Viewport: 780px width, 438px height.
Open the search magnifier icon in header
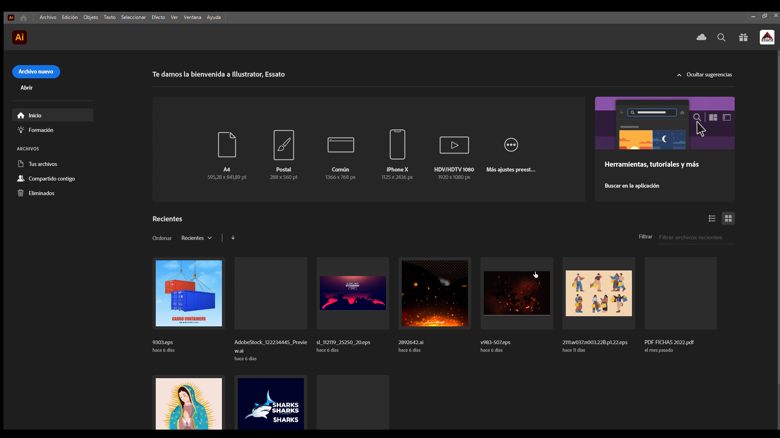(721, 38)
